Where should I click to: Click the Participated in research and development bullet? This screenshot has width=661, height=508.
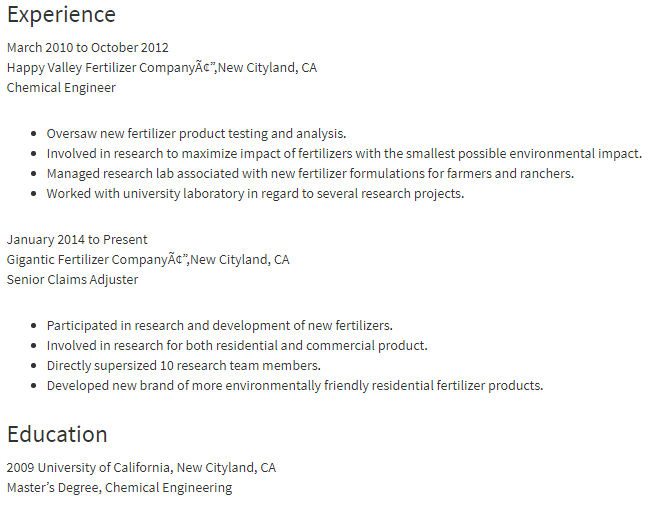click(x=219, y=325)
